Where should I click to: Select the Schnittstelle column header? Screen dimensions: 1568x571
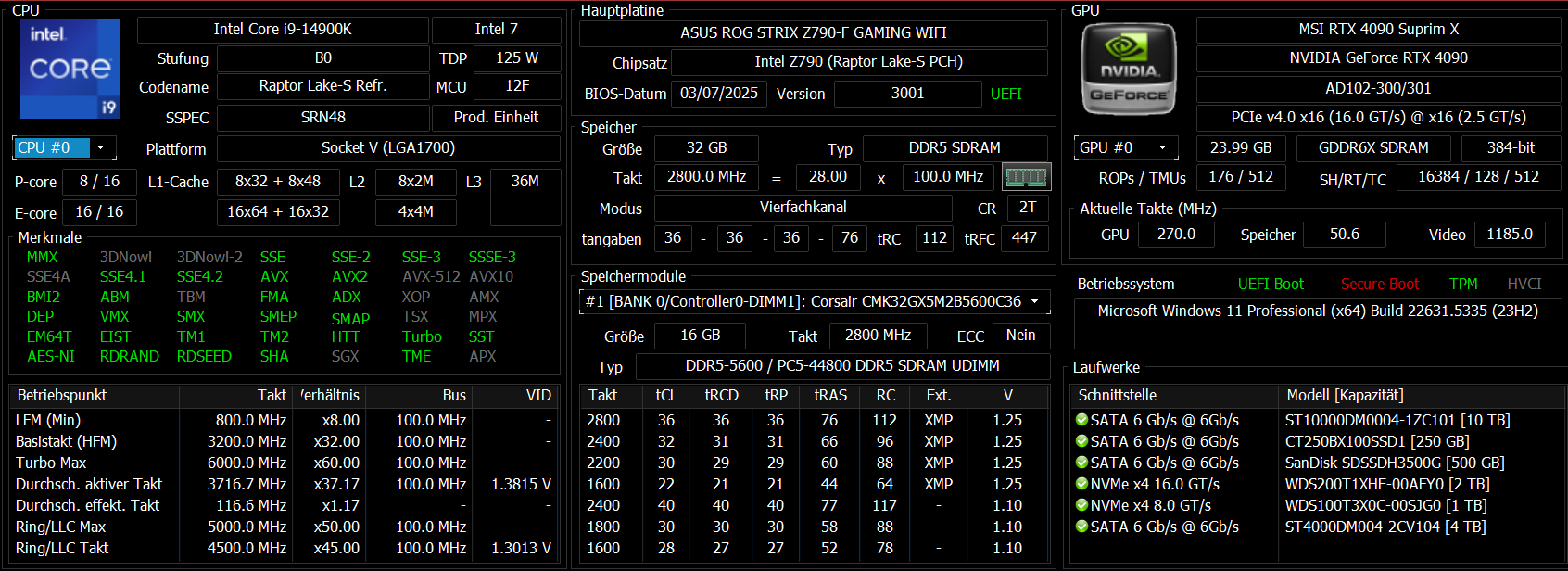pos(1174,395)
